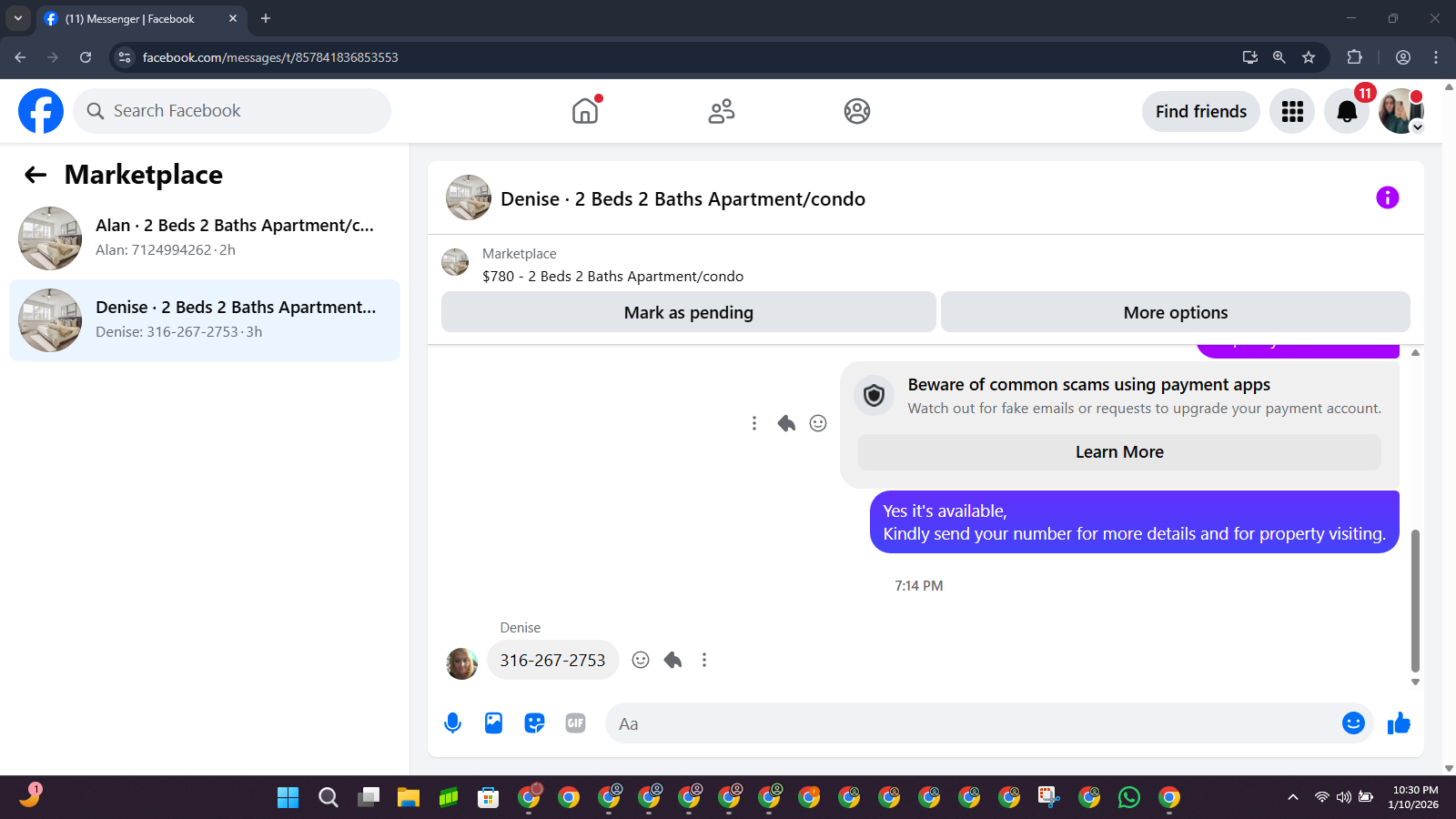1456x819 pixels.
Task: Click the $780 - 2 Beds listing title
Action: [612, 277]
